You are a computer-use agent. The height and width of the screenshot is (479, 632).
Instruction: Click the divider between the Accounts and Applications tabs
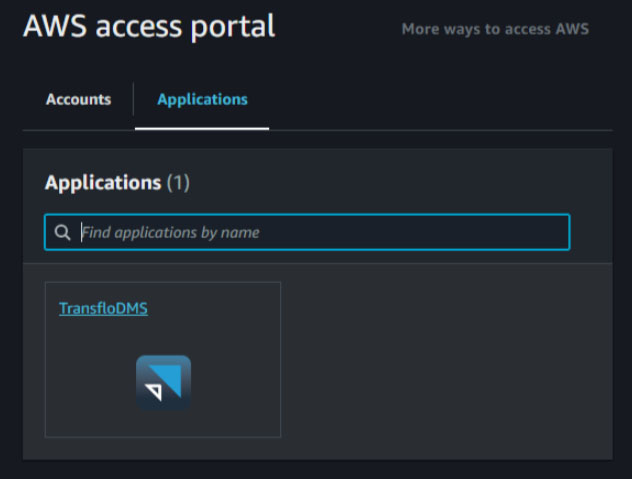click(x=133, y=99)
